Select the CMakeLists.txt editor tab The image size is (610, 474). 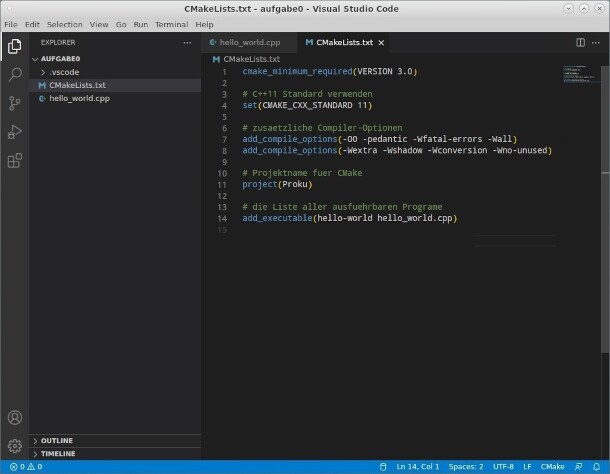click(344, 42)
